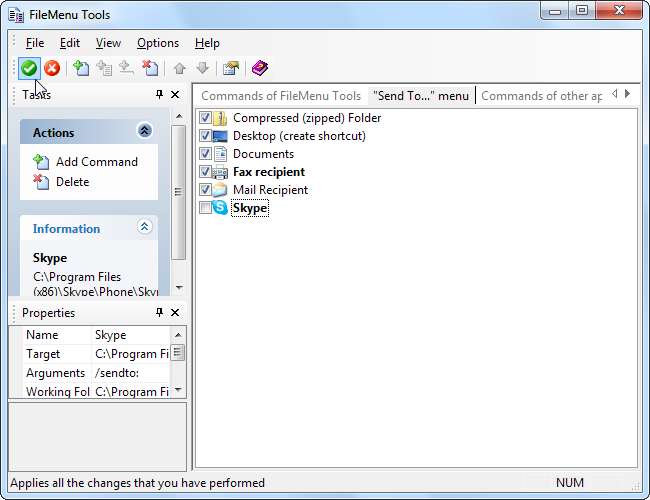Select the Documents entry text
Viewport: 650px width, 500px height.
click(263, 154)
